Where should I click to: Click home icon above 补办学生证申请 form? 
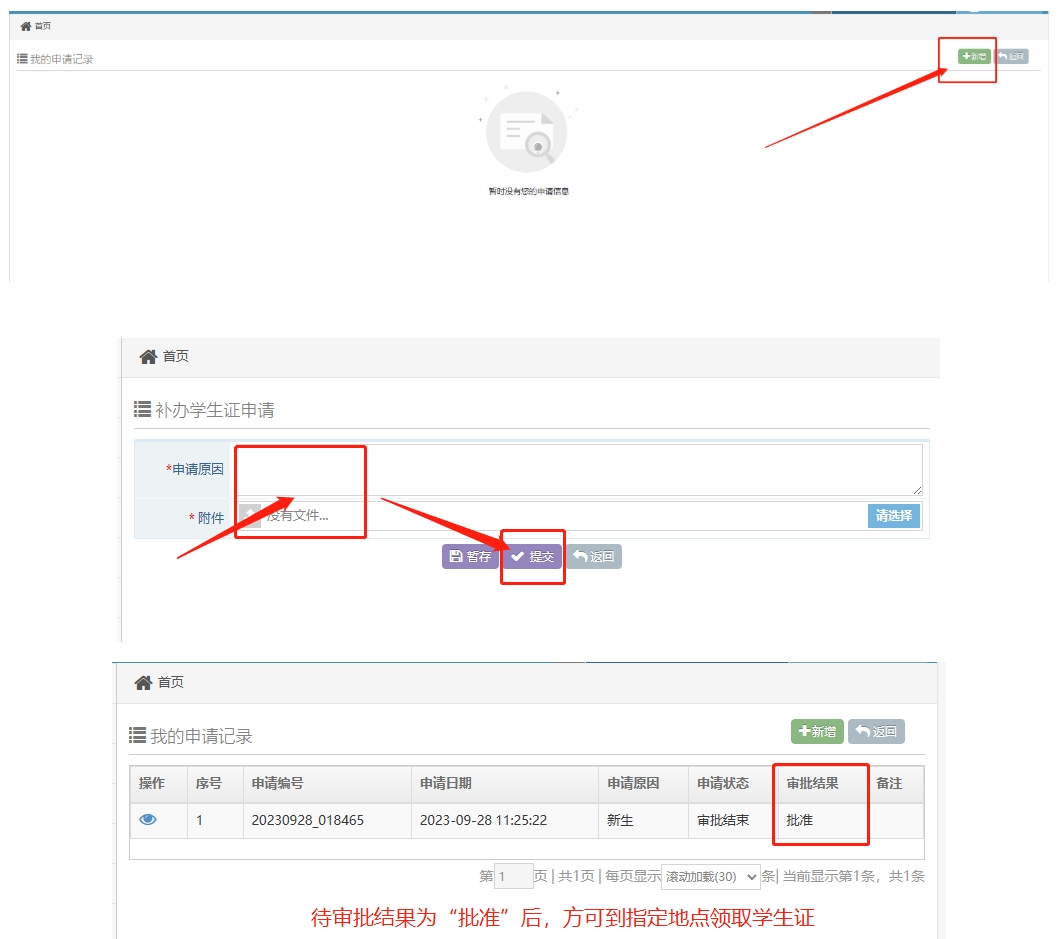(x=148, y=357)
